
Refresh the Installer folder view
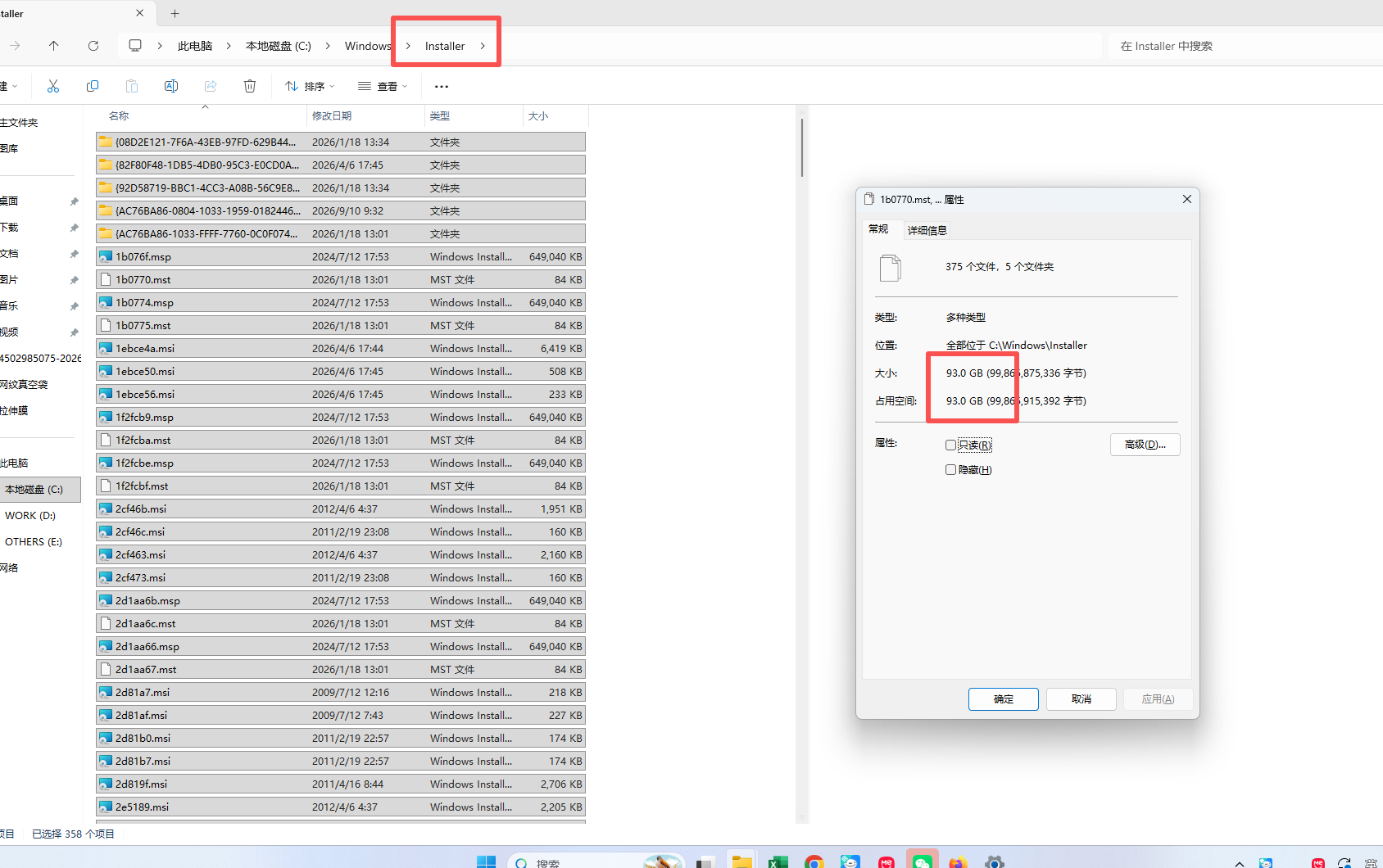point(93,46)
